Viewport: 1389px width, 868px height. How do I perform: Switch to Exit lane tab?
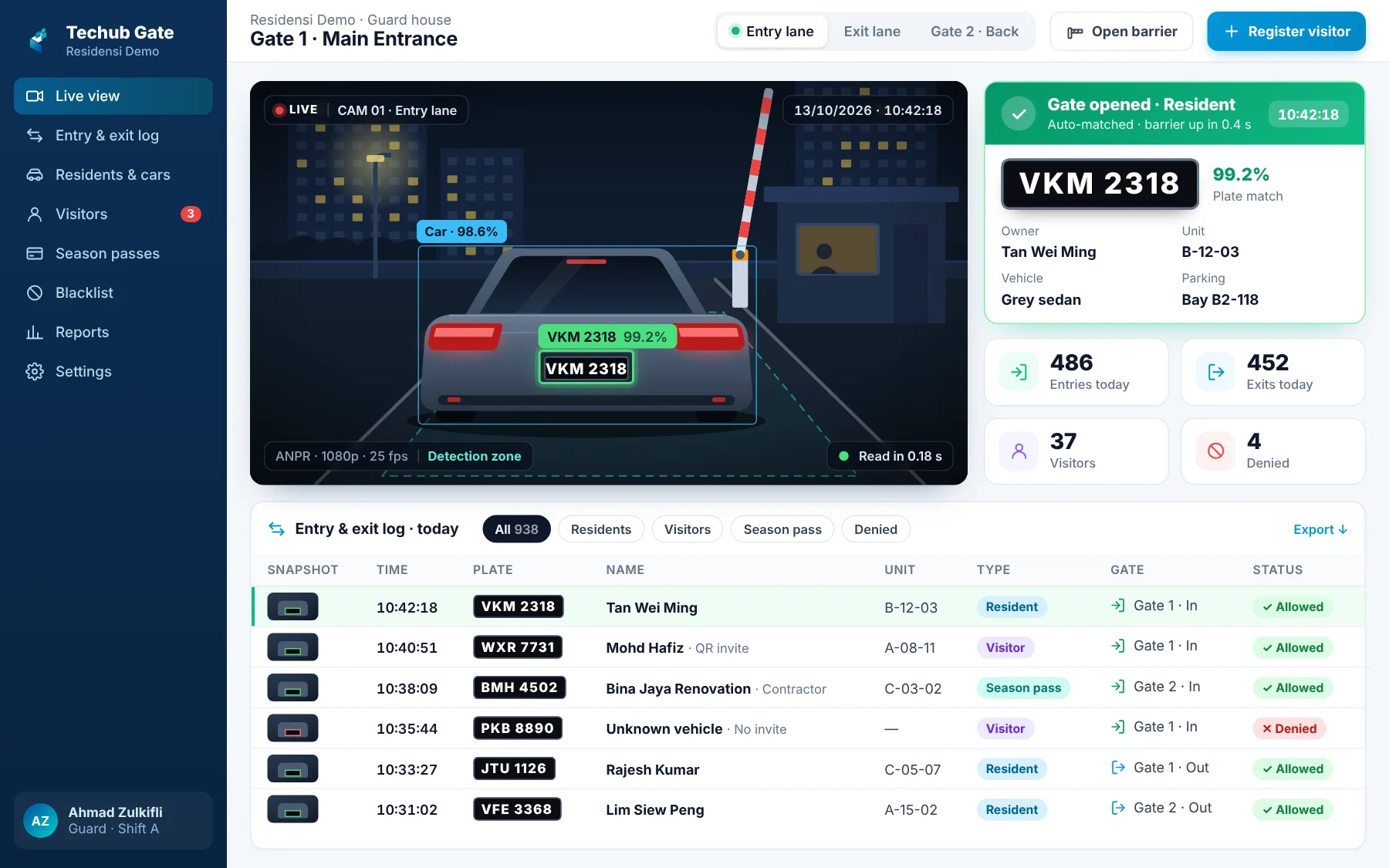(x=872, y=32)
